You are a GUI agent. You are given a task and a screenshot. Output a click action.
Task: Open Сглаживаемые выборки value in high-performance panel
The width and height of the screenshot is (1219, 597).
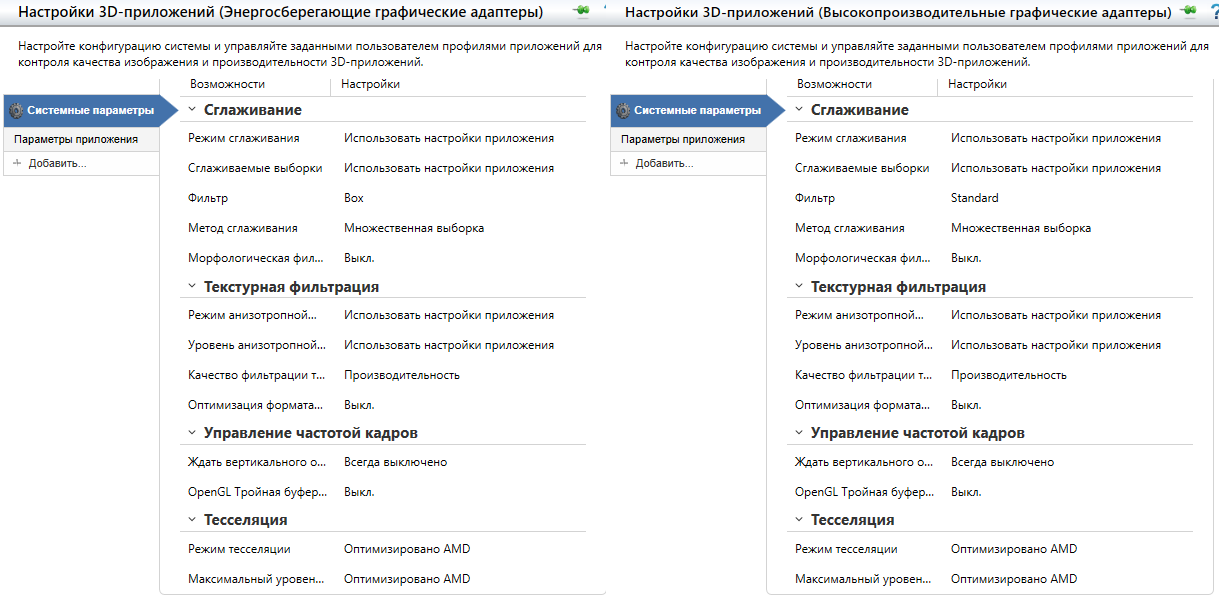(1056, 168)
